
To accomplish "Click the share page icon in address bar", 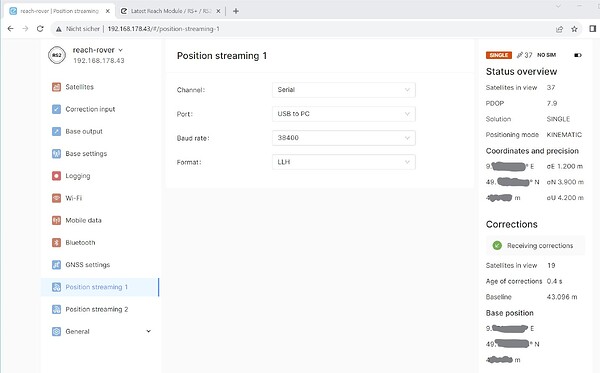I will click(559, 29).
